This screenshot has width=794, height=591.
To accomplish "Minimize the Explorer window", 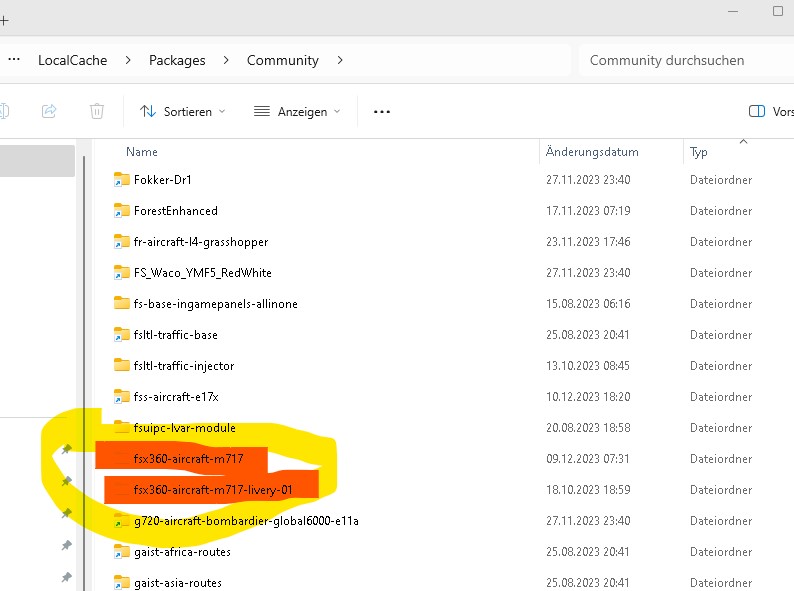I will point(733,11).
